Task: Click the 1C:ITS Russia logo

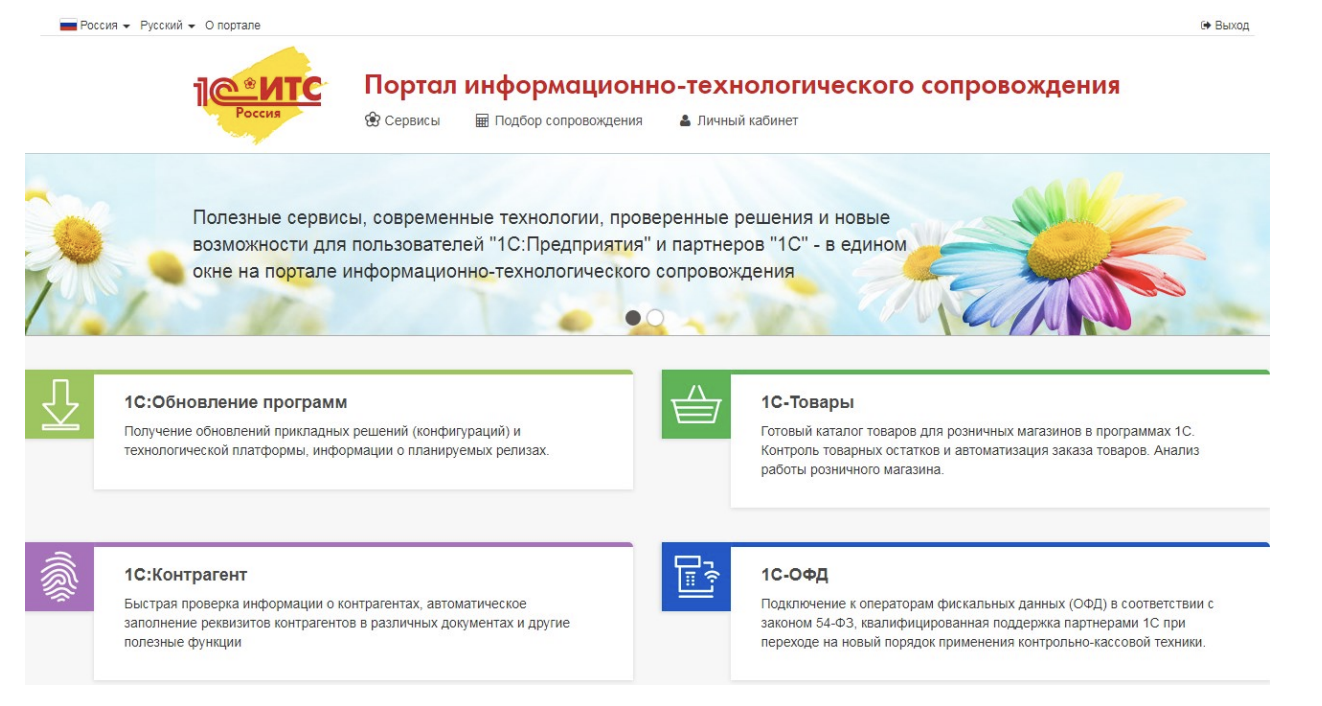Action: coord(258,95)
